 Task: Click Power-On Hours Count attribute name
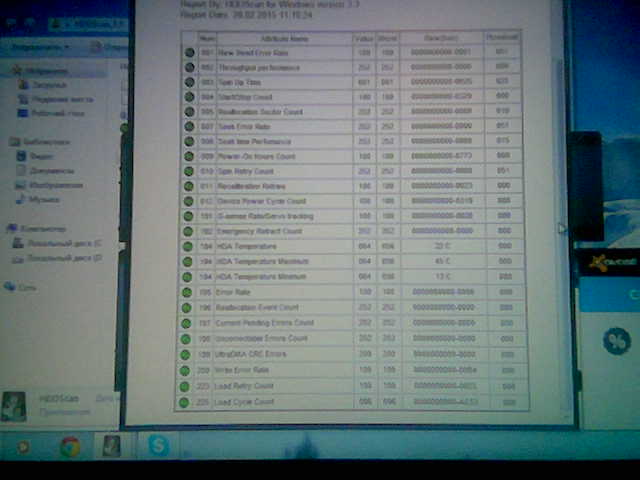pos(256,156)
